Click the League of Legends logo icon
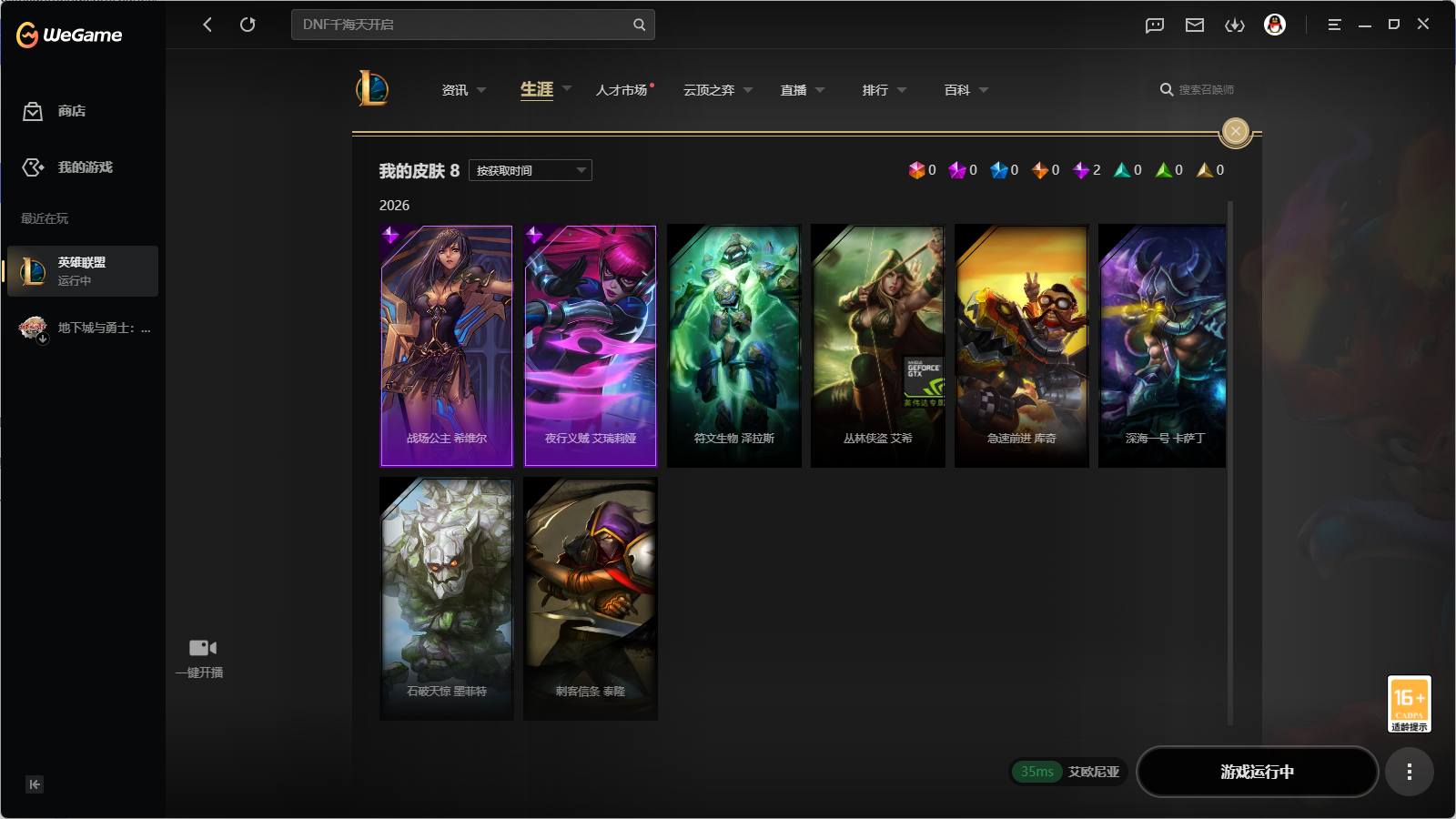Image resolution: width=1456 pixels, height=819 pixels. pyautogui.click(x=372, y=88)
